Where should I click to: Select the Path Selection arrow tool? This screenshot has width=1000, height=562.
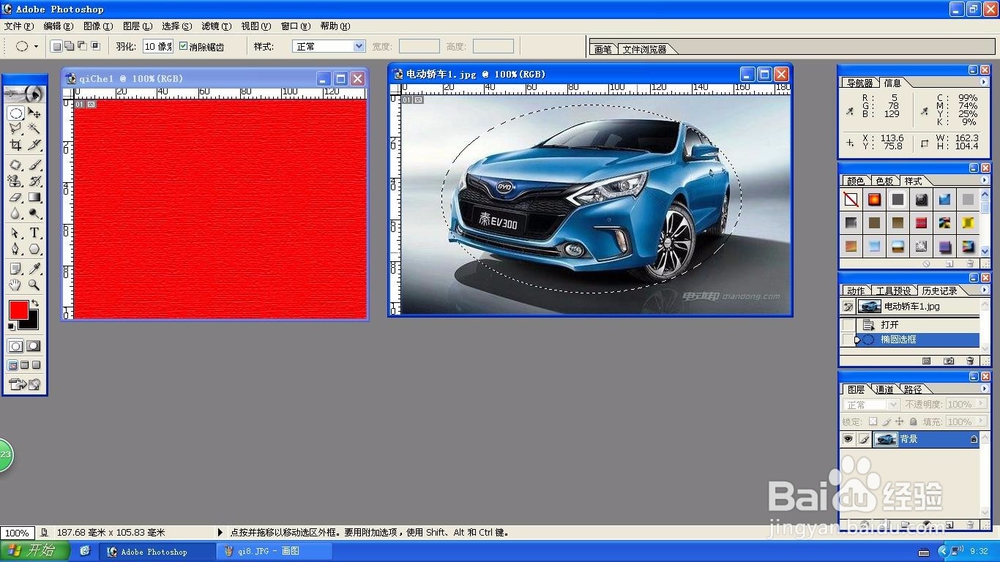click(16, 233)
